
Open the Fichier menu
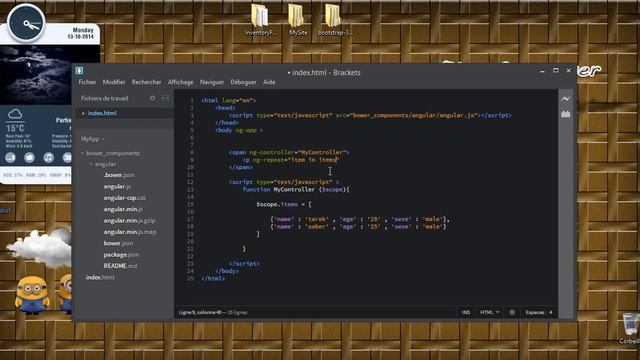[x=87, y=82]
